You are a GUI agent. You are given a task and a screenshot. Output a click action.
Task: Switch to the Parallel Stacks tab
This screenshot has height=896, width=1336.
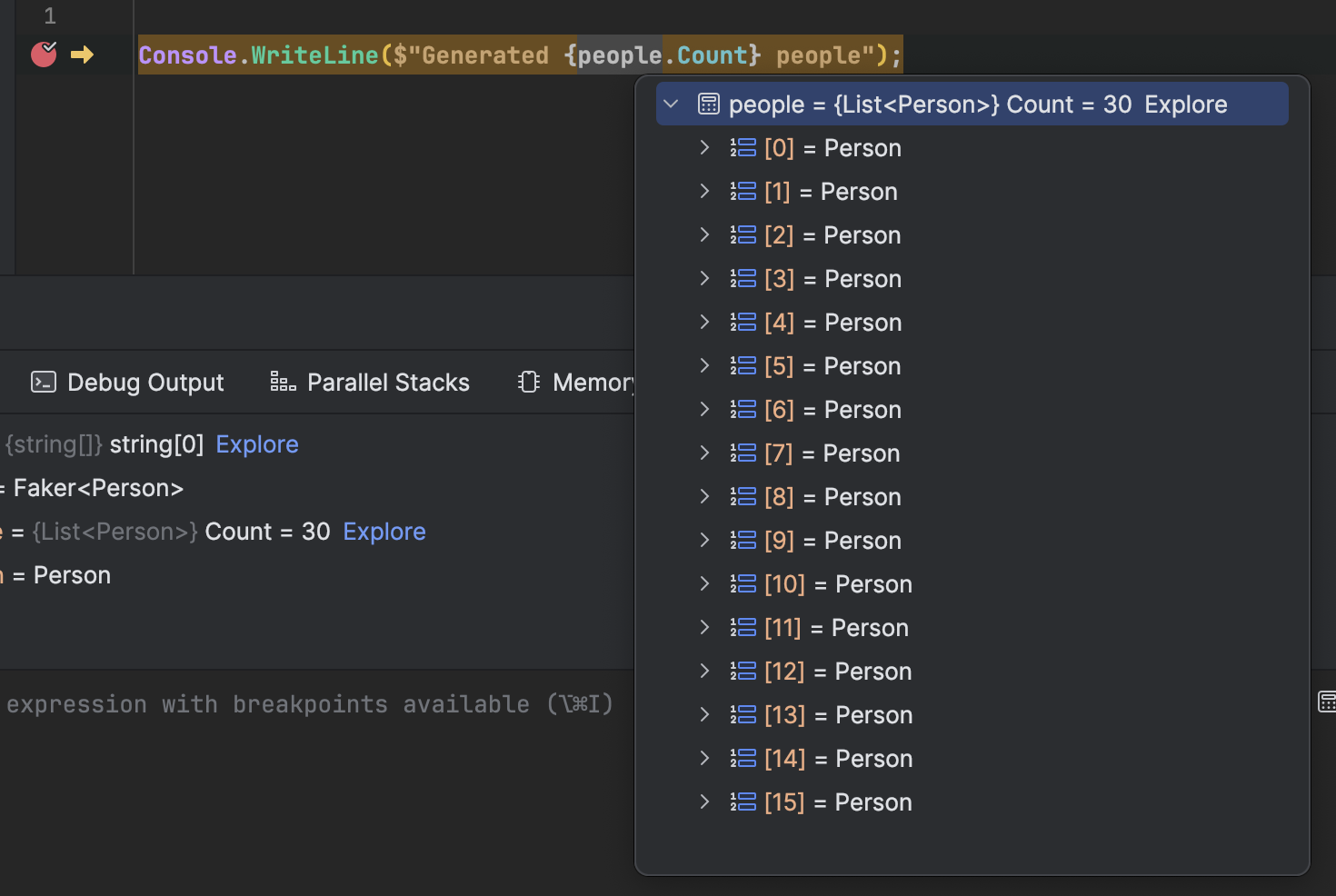(370, 383)
